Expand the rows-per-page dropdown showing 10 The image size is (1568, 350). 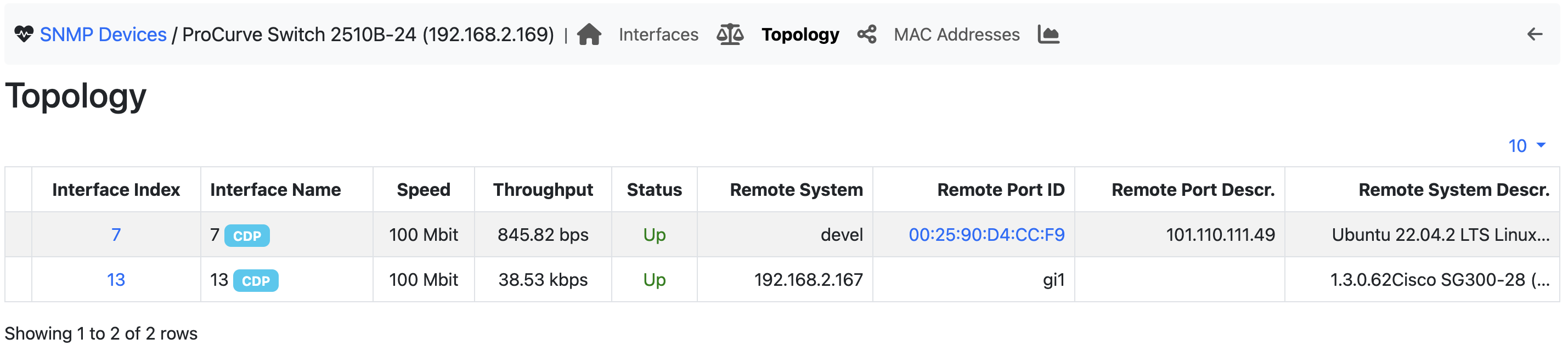[1526, 146]
